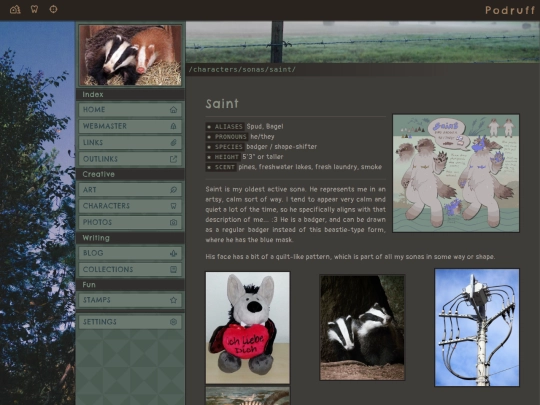The width and height of the screenshot is (540, 405).
Task: Open the ART gallery page
Action: (130, 190)
